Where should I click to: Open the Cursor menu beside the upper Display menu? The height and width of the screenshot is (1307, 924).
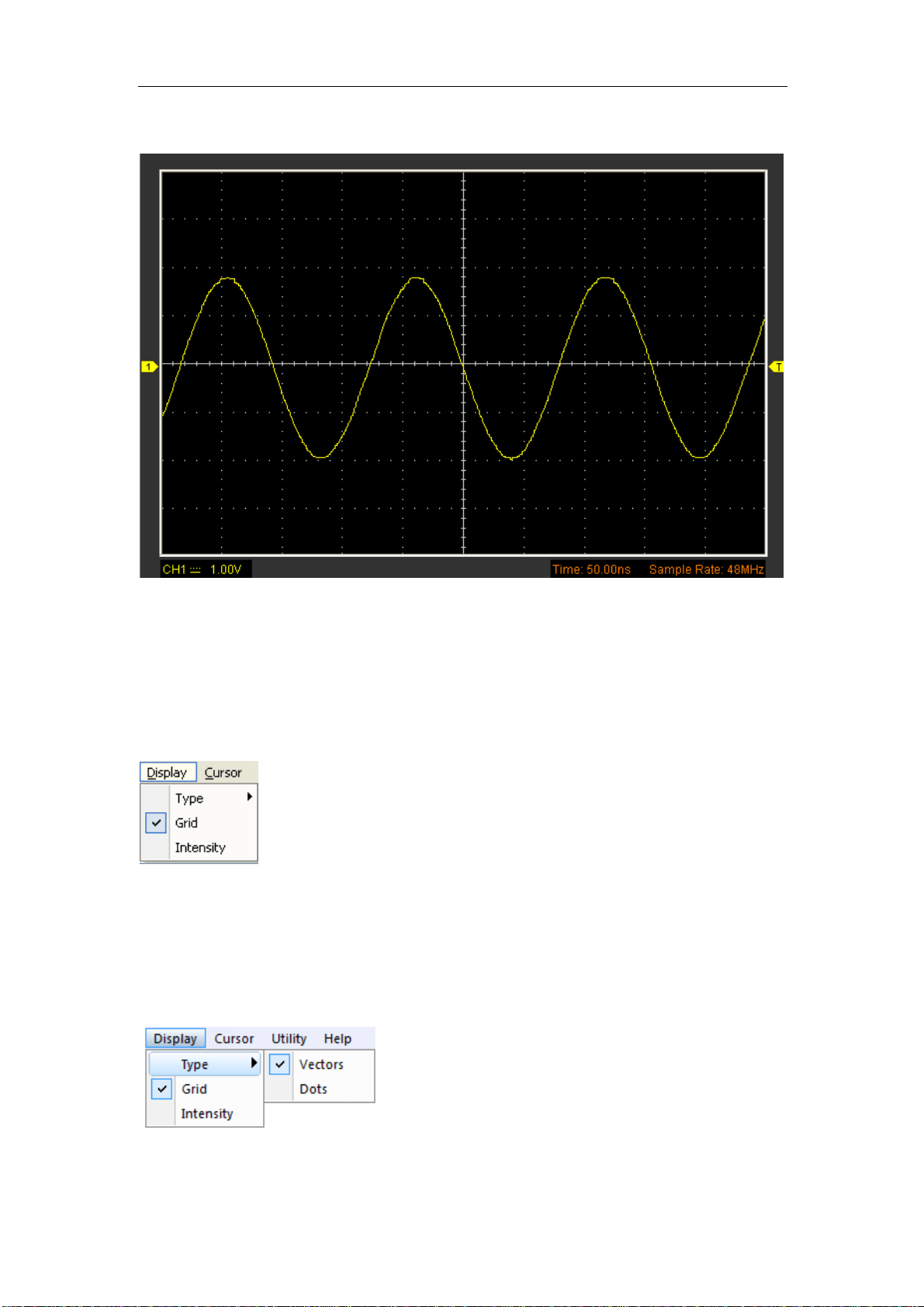point(223,773)
